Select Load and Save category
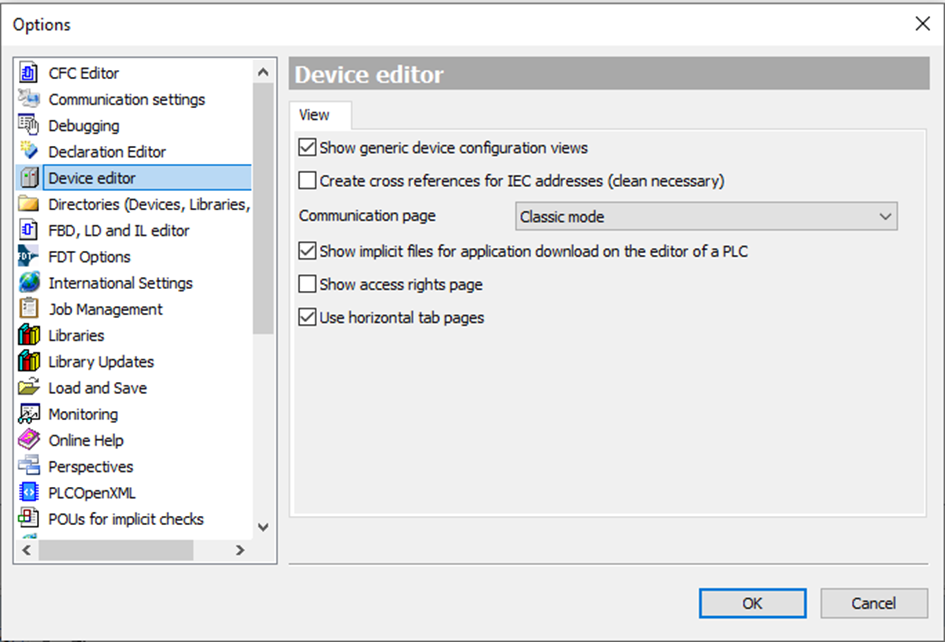This screenshot has width=945, height=642. 98,388
